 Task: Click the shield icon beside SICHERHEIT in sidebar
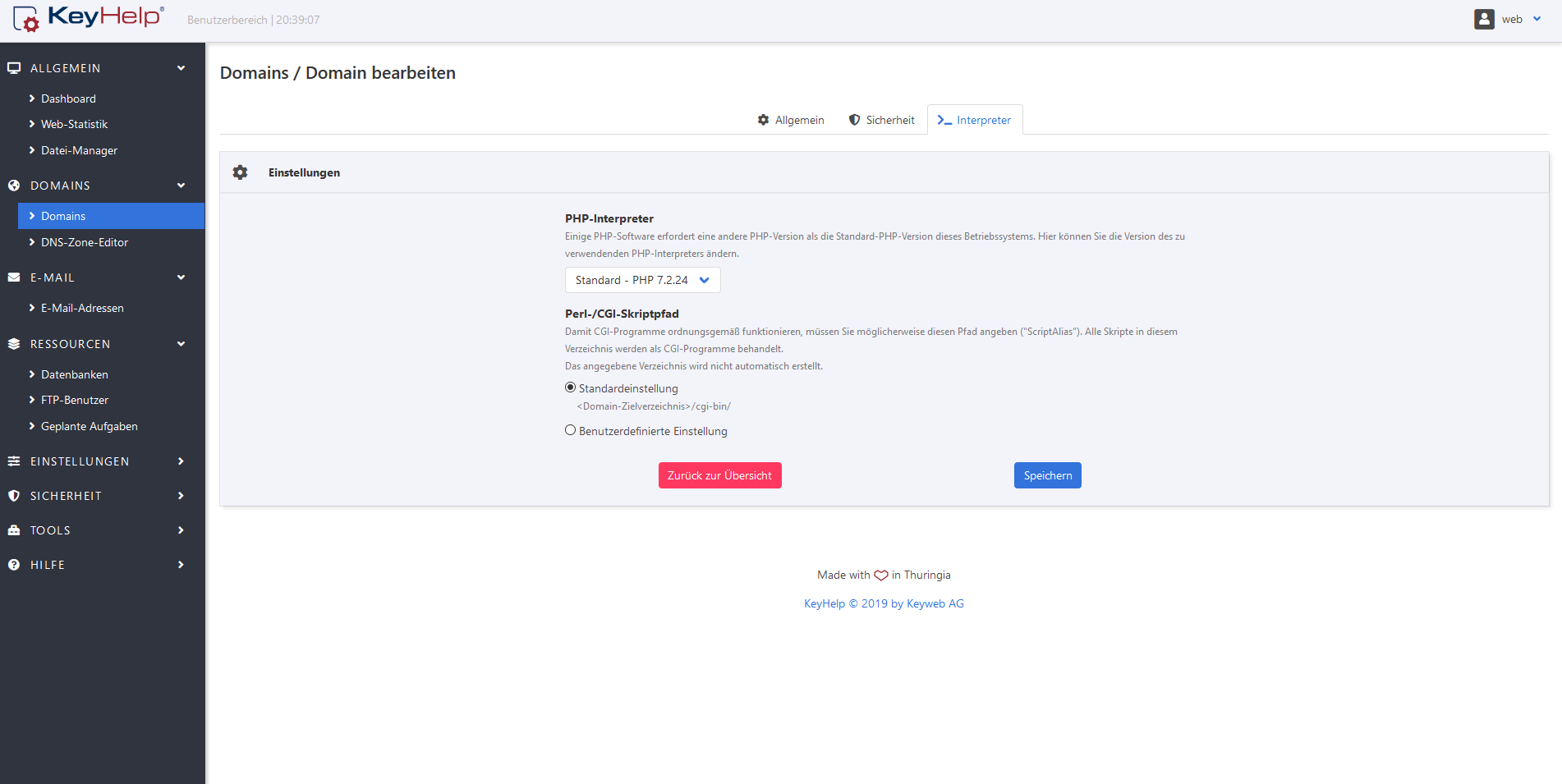pos(14,496)
